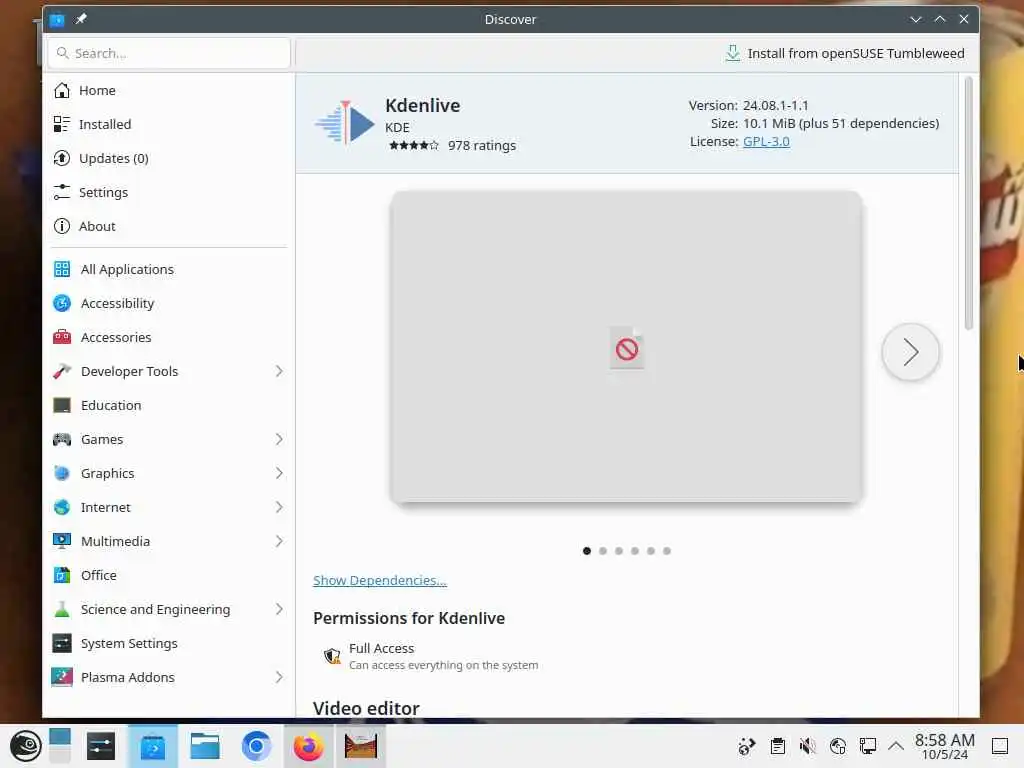
Task: Open the System Settings taskbar icon
Action: click(x=101, y=746)
